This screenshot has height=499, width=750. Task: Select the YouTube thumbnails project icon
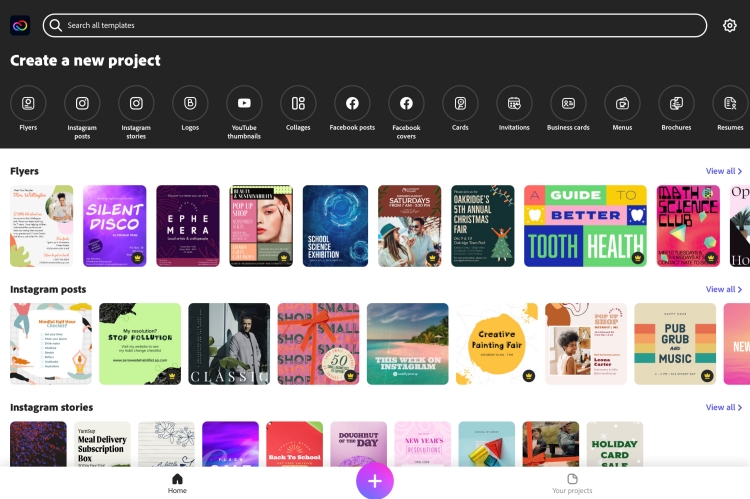click(x=244, y=103)
